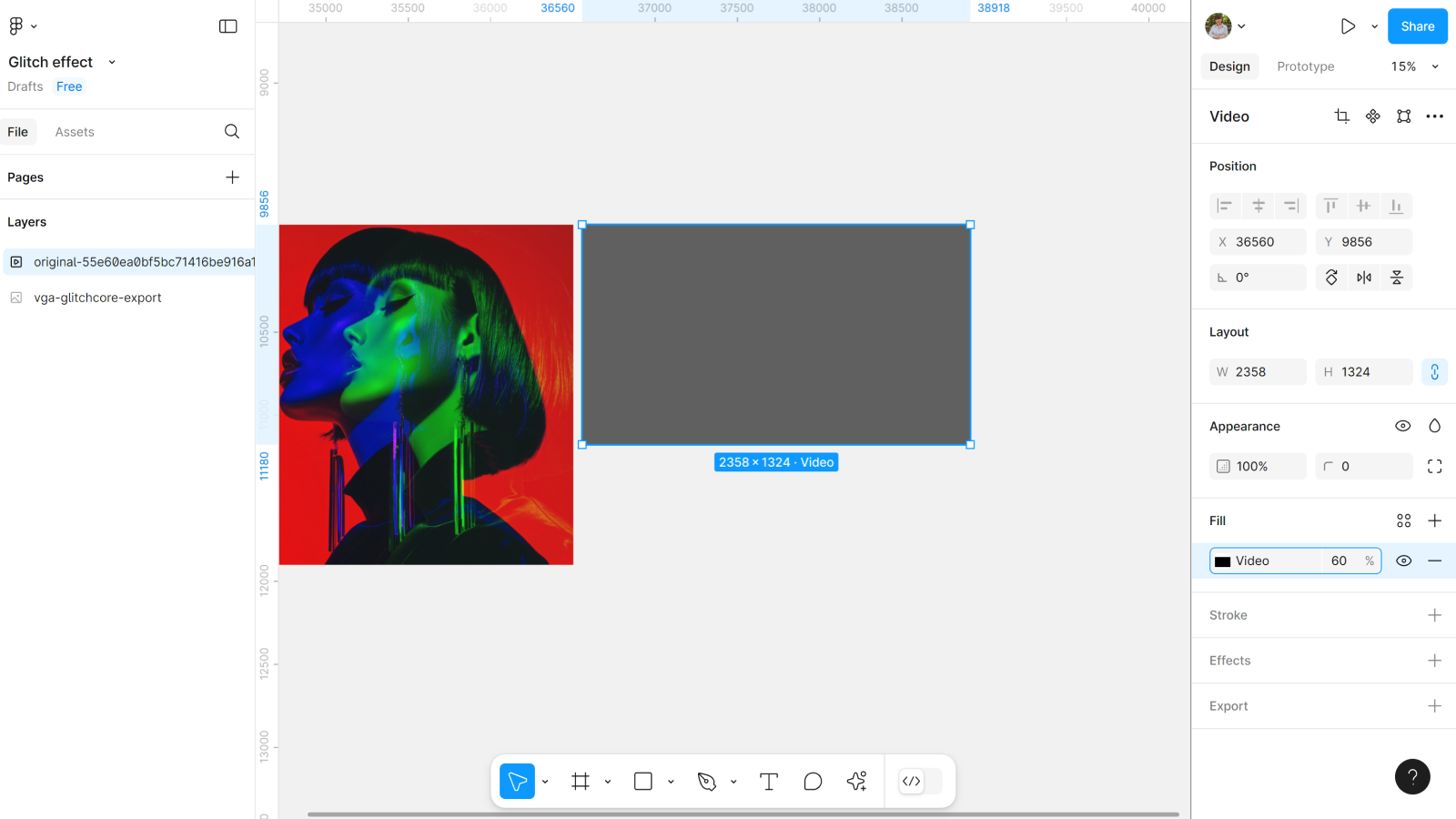
Task: Select the Comment tool
Action: pyautogui.click(x=813, y=782)
